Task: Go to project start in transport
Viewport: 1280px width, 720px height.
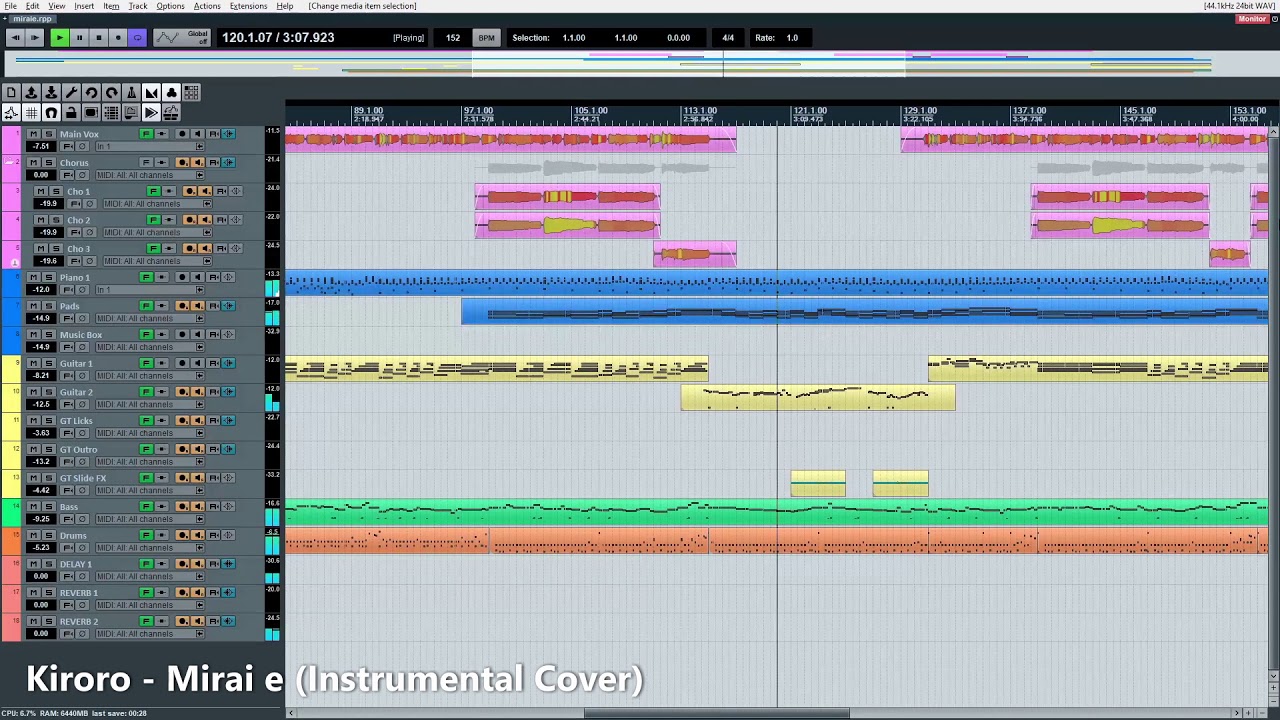Action: [x=15, y=38]
